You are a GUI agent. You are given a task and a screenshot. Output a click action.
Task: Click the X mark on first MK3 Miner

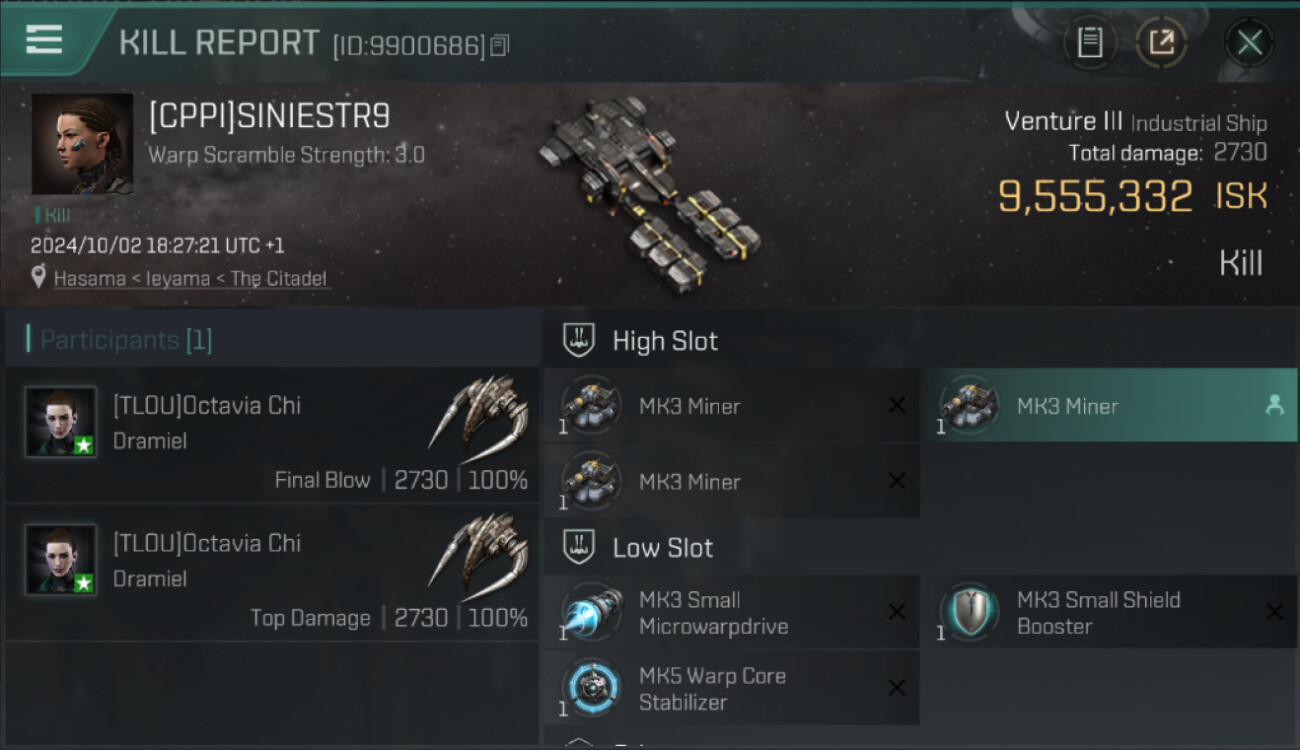[x=897, y=405]
